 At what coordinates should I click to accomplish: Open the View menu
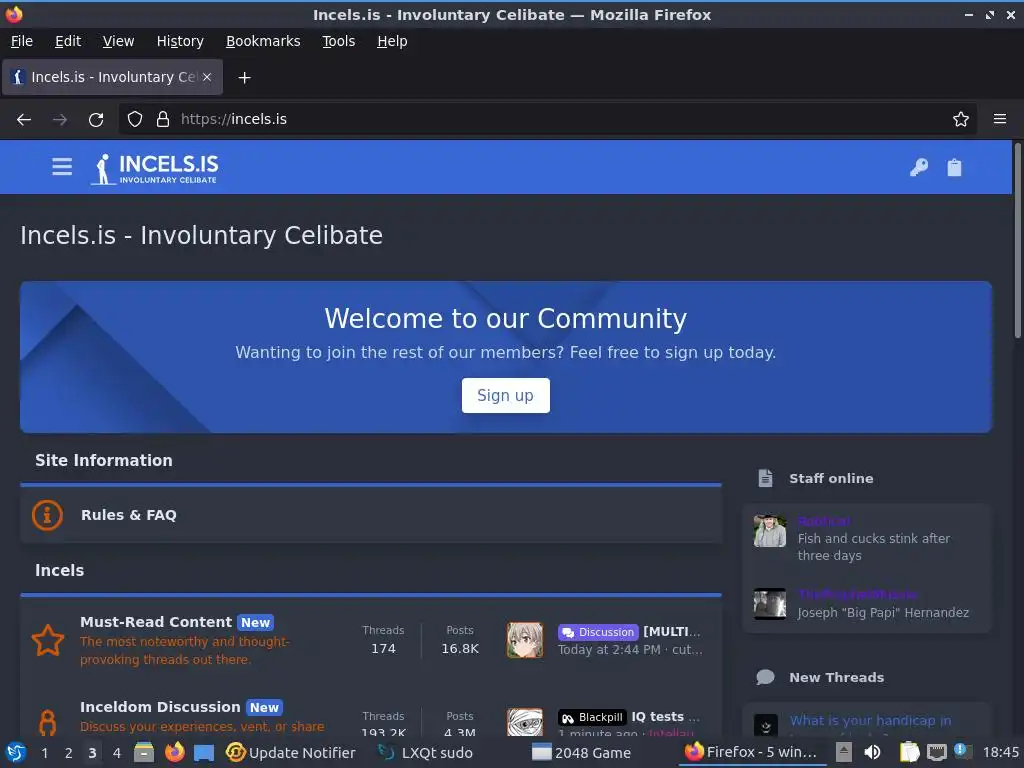tap(118, 41)
